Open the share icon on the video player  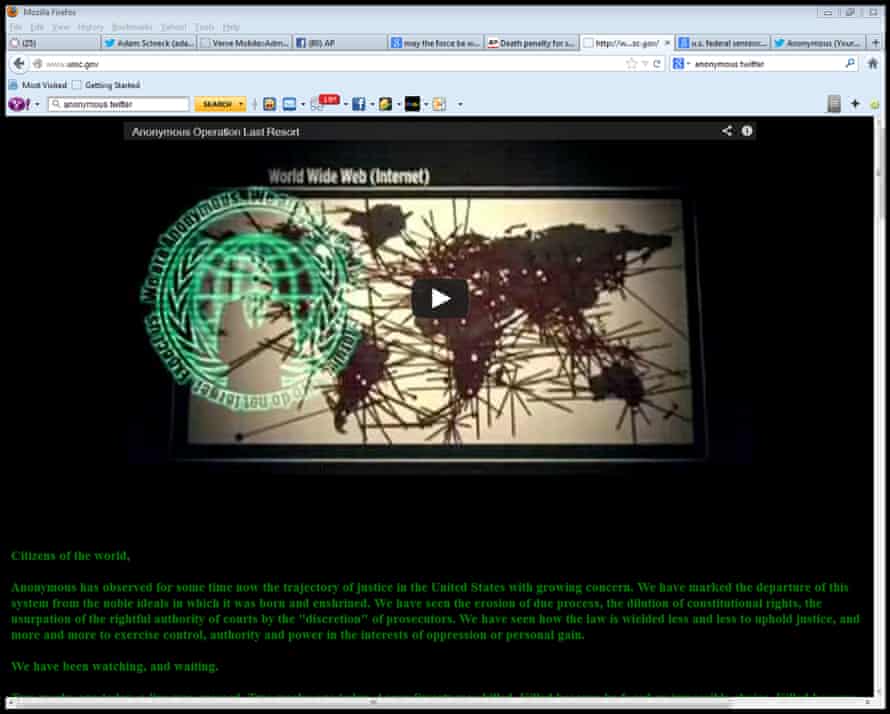click(x=726, y=130)
